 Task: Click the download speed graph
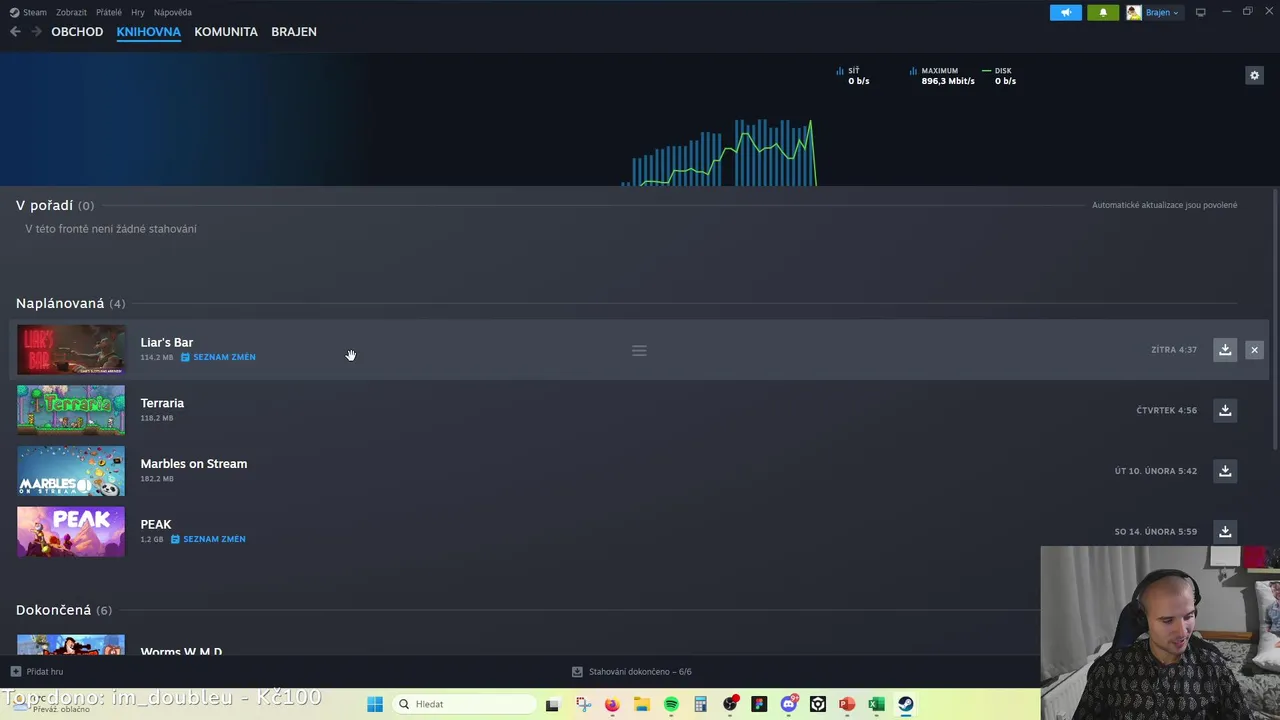click(719, 152)
